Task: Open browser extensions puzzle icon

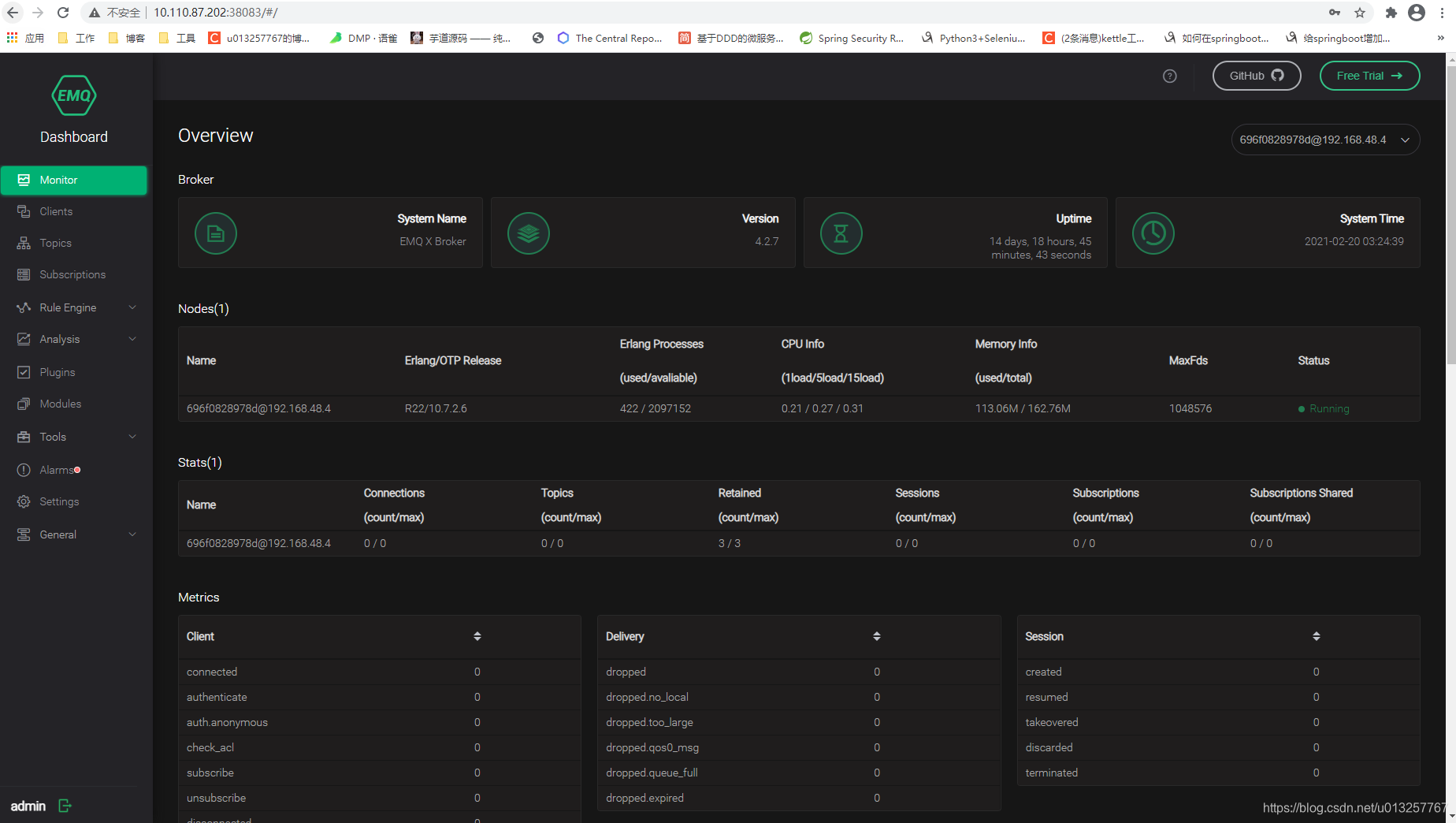Action: tap(1391, 13)
